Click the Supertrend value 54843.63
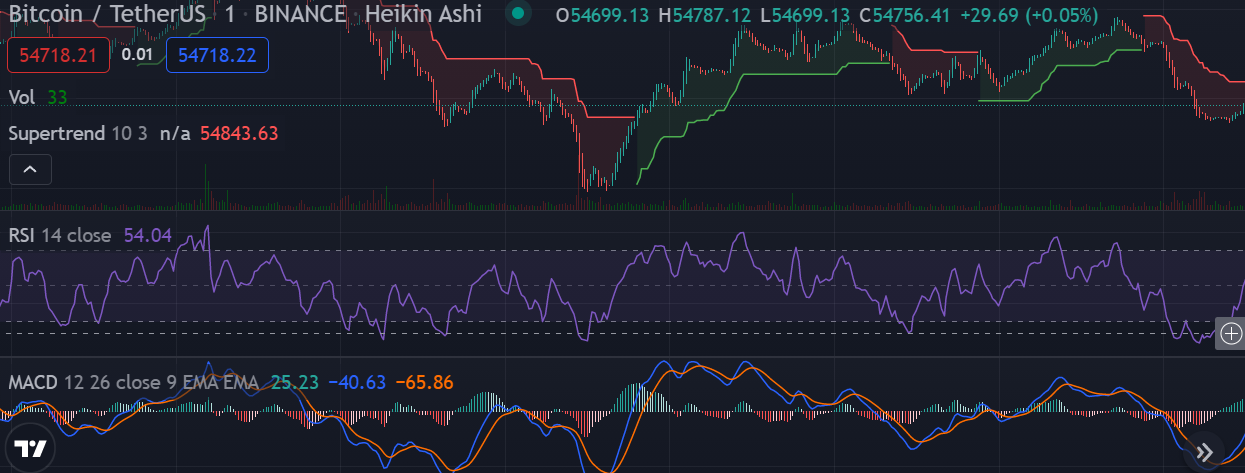 pos(239,133)
